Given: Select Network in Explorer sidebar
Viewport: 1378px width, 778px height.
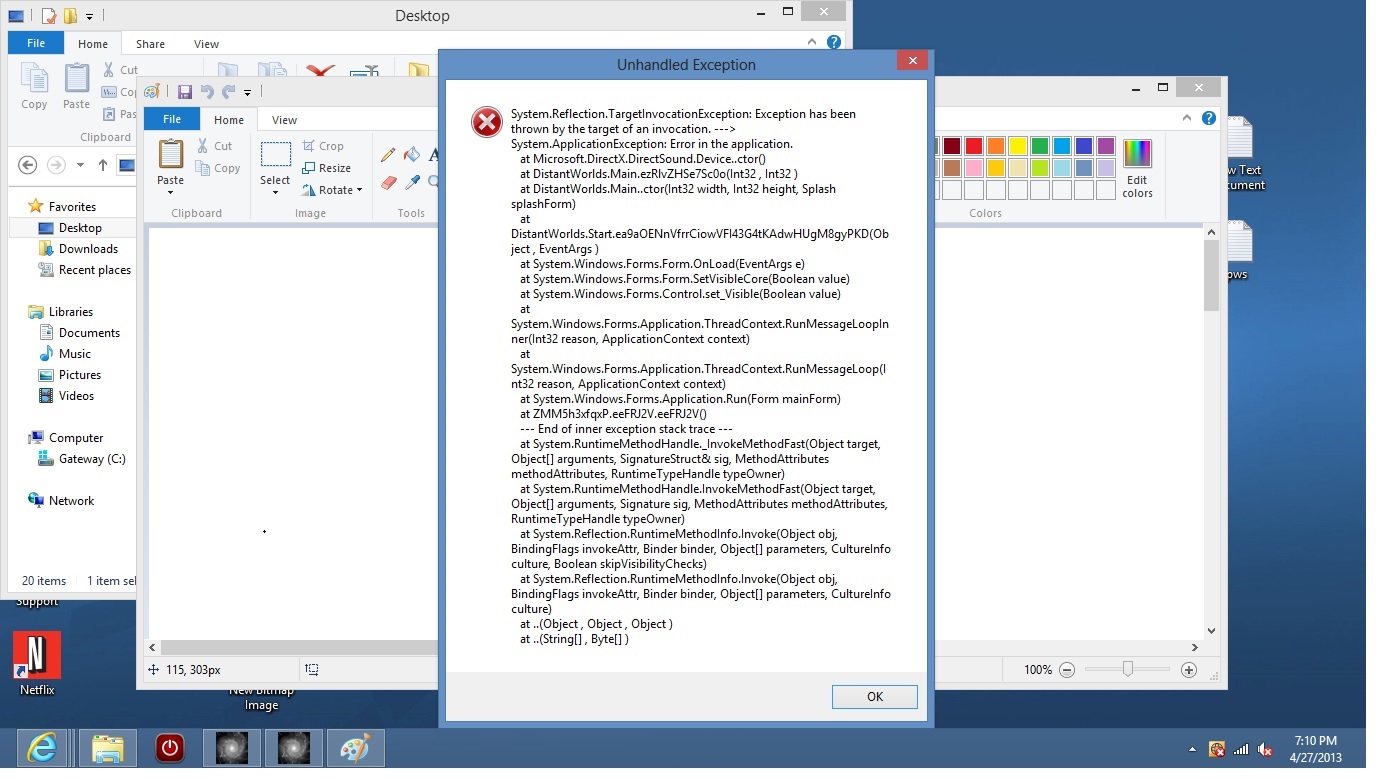Looking at the screenshot, I should [x=61, y=501].
